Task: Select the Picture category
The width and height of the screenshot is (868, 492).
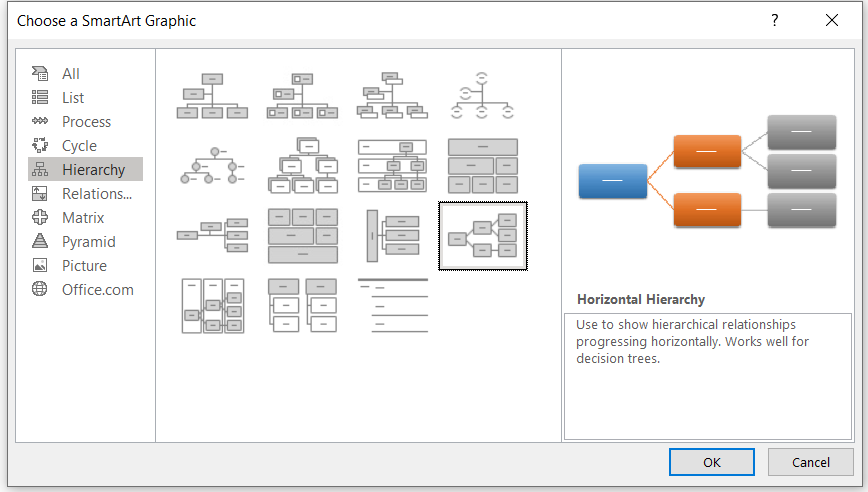Action: (x=85, y=266)
